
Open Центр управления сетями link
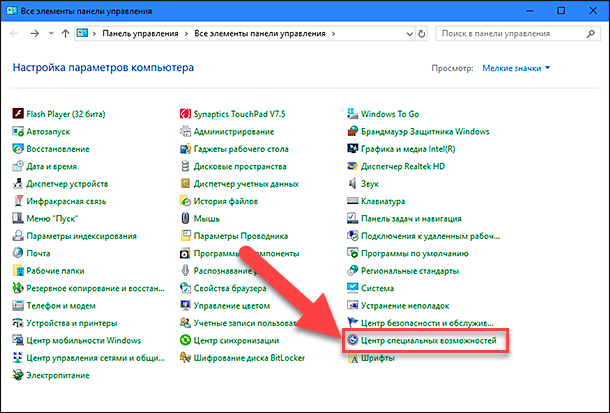[x=95, y=358]
